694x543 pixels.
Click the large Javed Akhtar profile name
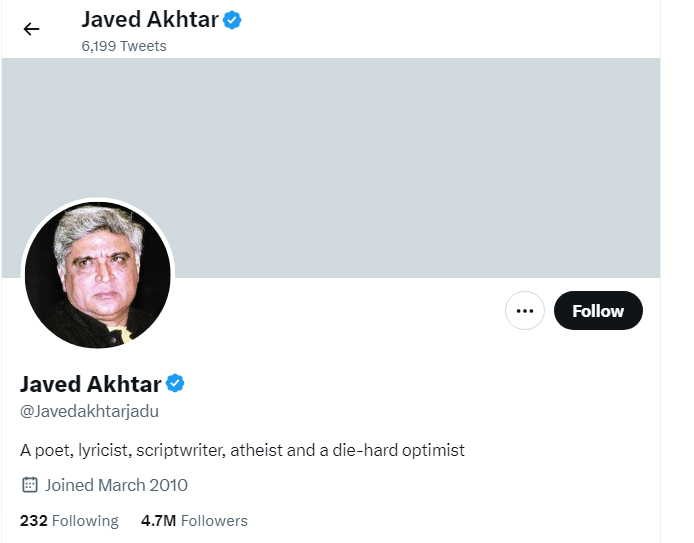pyautogui.click(x=90, y=384)
